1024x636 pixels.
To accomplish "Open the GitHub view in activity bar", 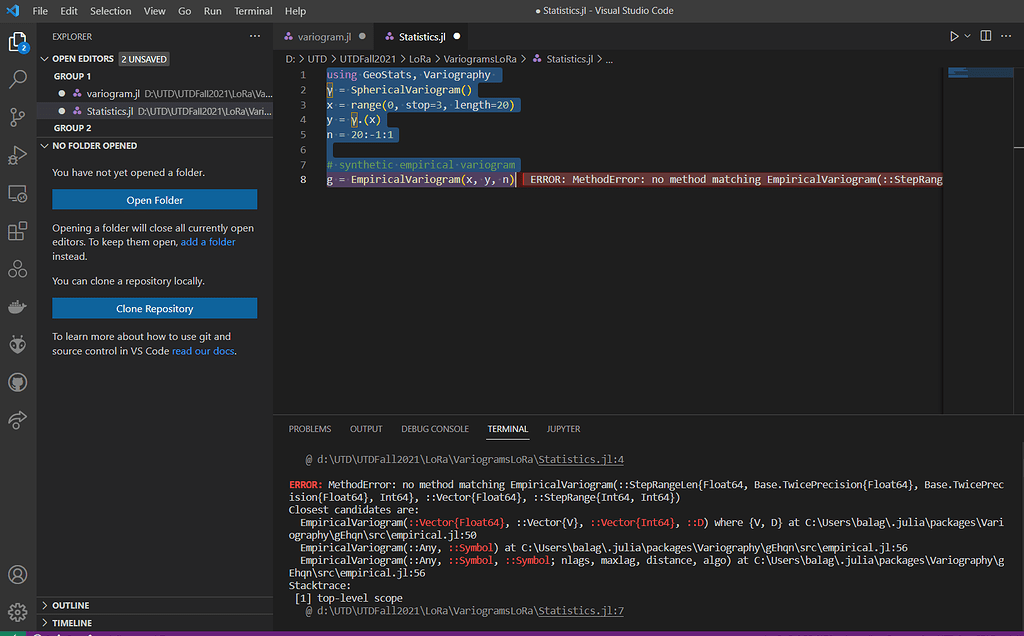I will (17, 383).
